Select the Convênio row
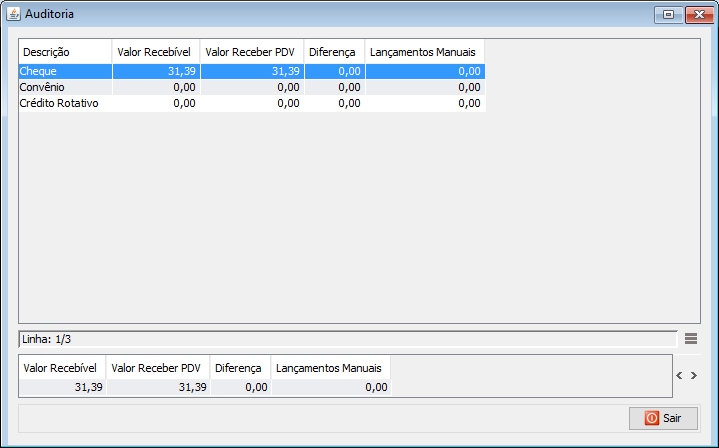Viewport: 719px width, 448px height. [x=65, y=88]
